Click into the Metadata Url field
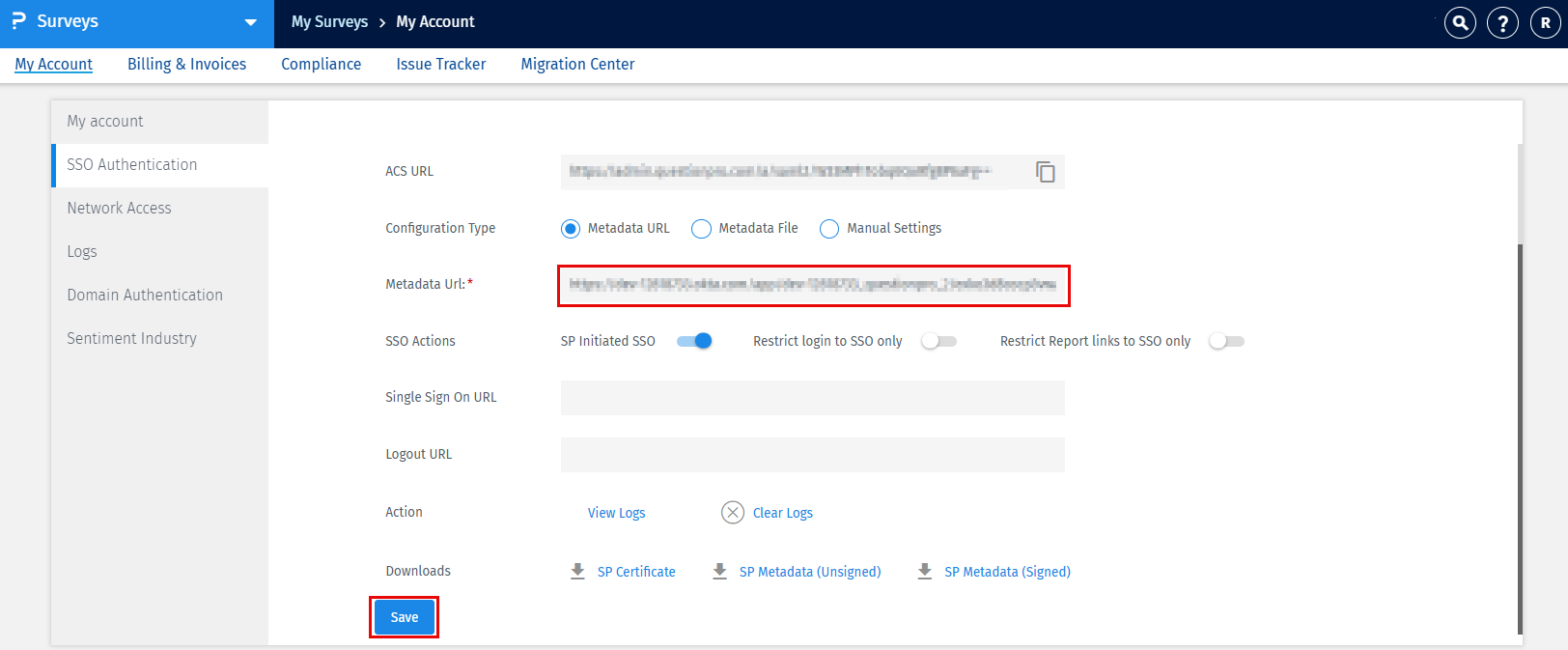 [x=813, y=285]
